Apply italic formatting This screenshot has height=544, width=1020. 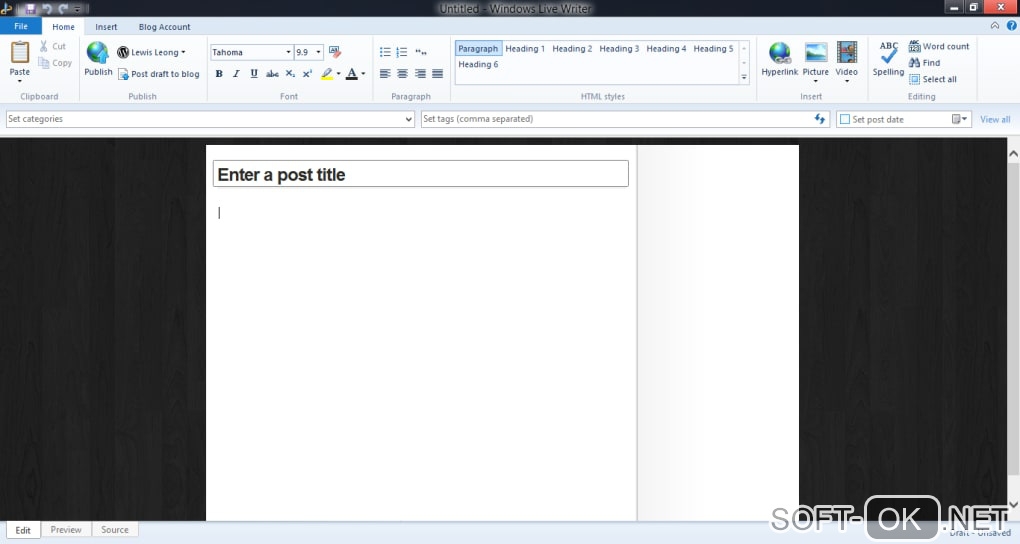click(236, 74)
